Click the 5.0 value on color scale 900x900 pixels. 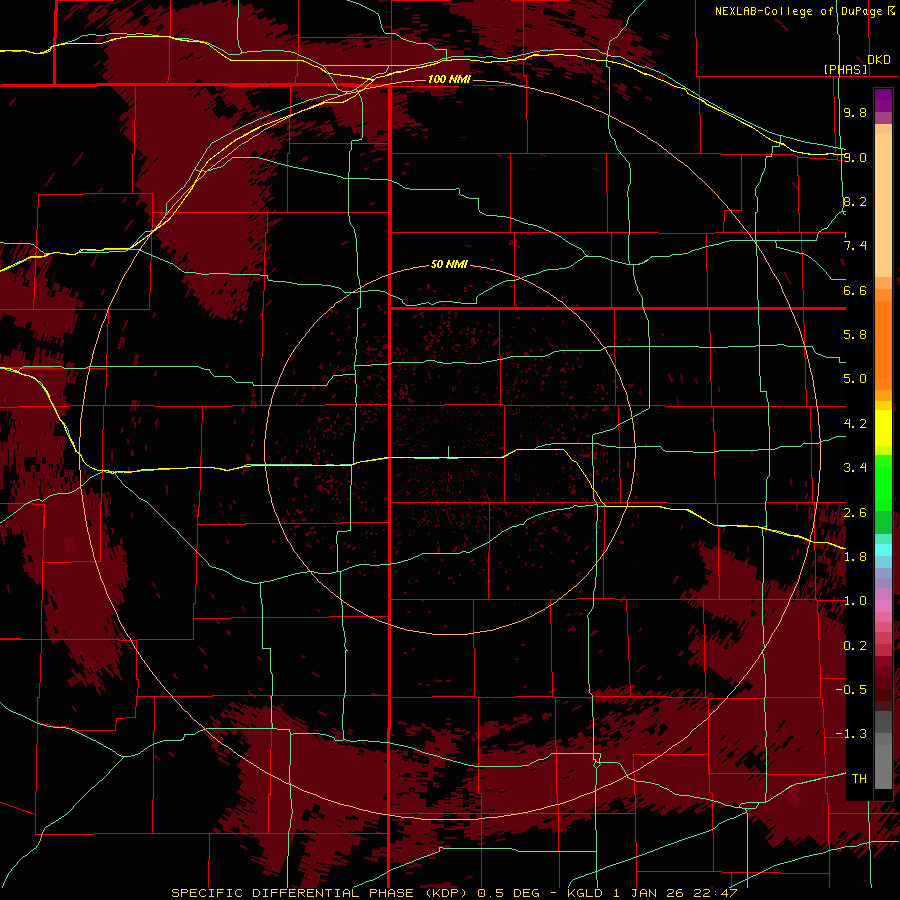pos(855,379)
